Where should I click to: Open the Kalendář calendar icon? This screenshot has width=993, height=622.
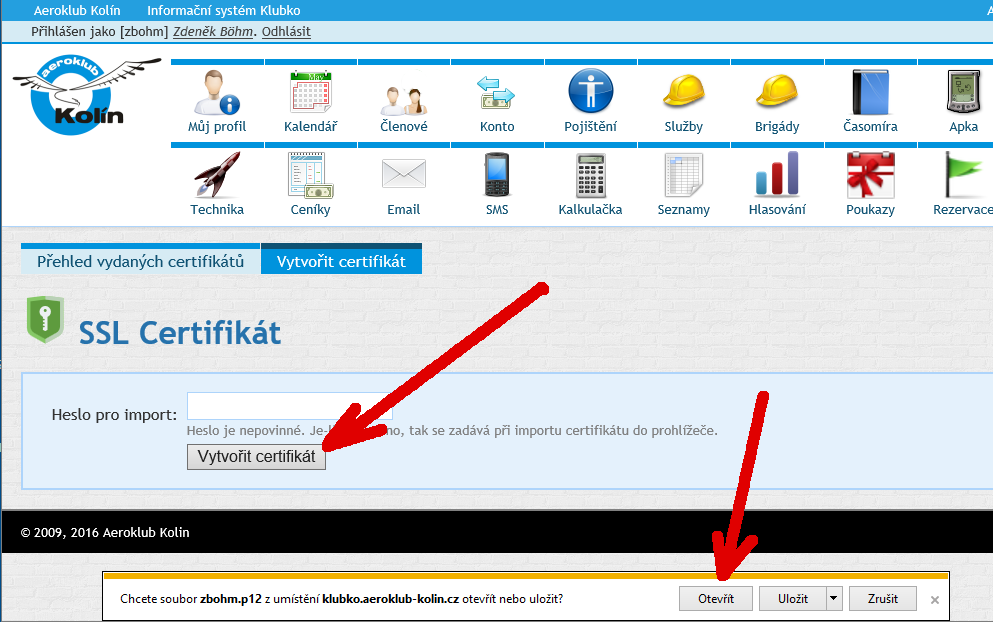pos(310,93)
